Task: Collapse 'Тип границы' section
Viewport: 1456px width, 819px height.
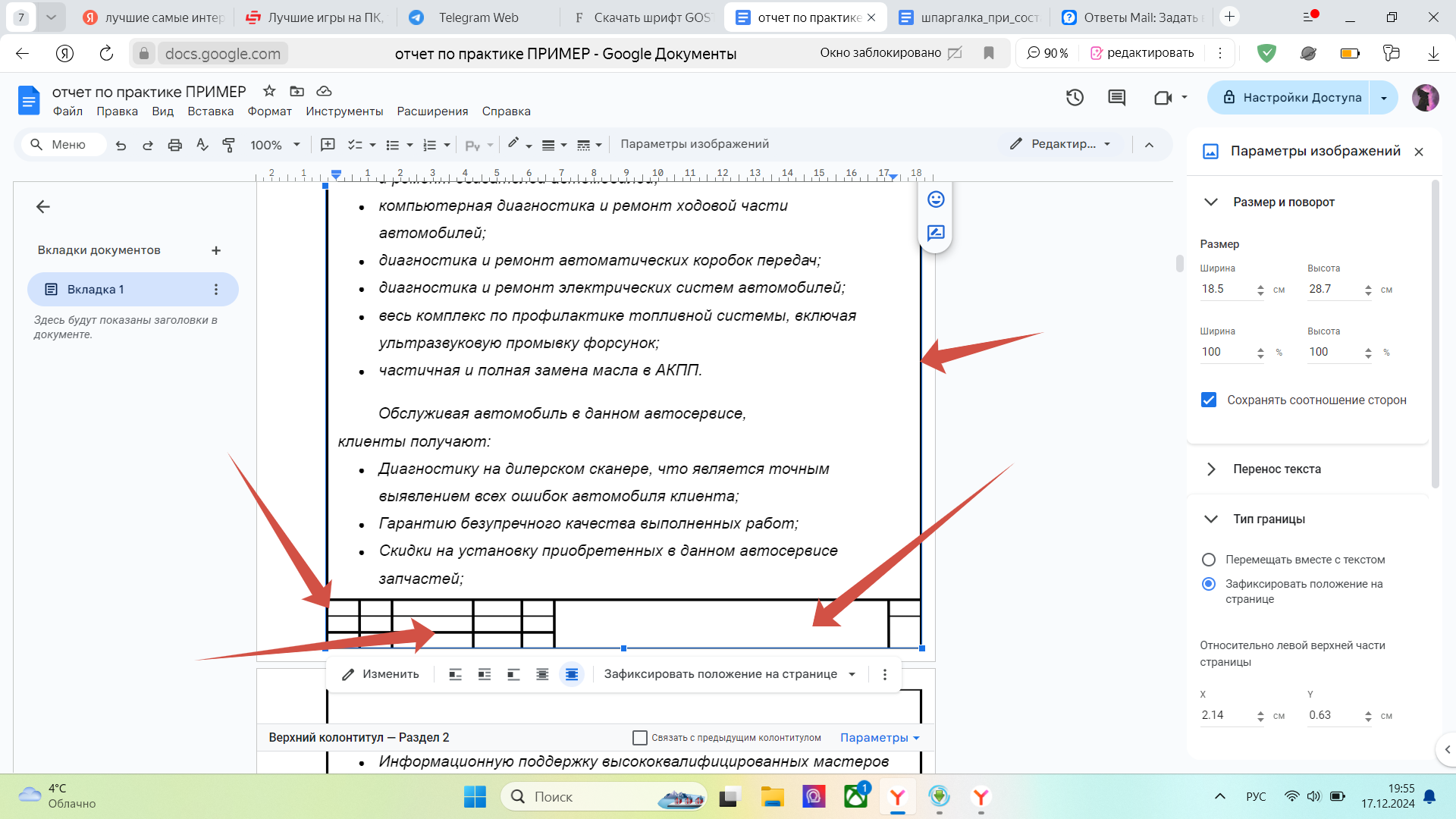Action: click(1211, 519)
